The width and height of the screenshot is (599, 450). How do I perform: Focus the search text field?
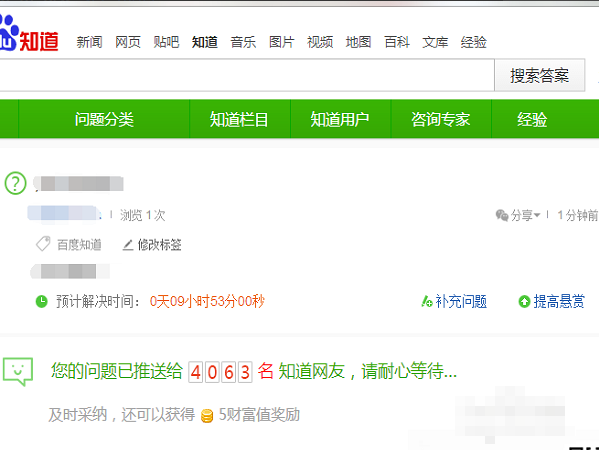coord(247,75)
